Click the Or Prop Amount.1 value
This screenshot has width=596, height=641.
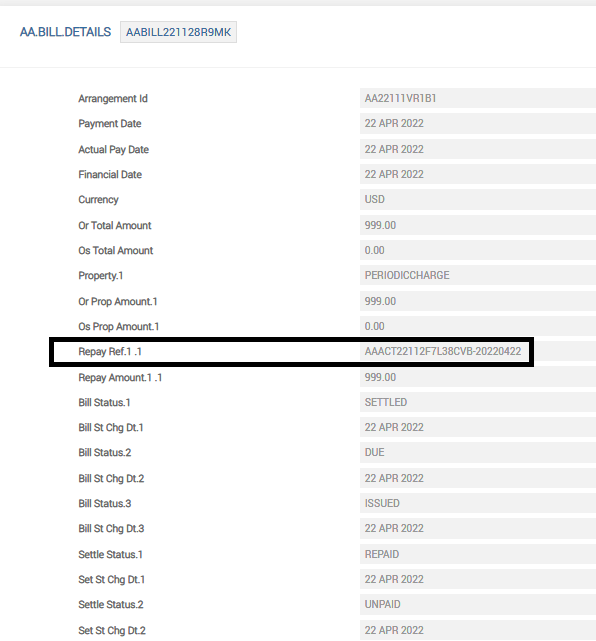[478, 301]
